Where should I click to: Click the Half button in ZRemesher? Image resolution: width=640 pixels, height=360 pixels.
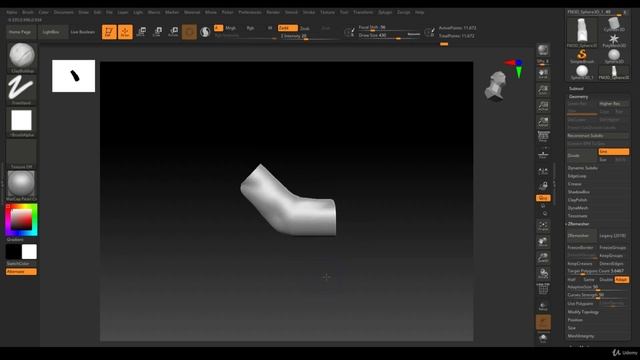click(x=571, y=280)
